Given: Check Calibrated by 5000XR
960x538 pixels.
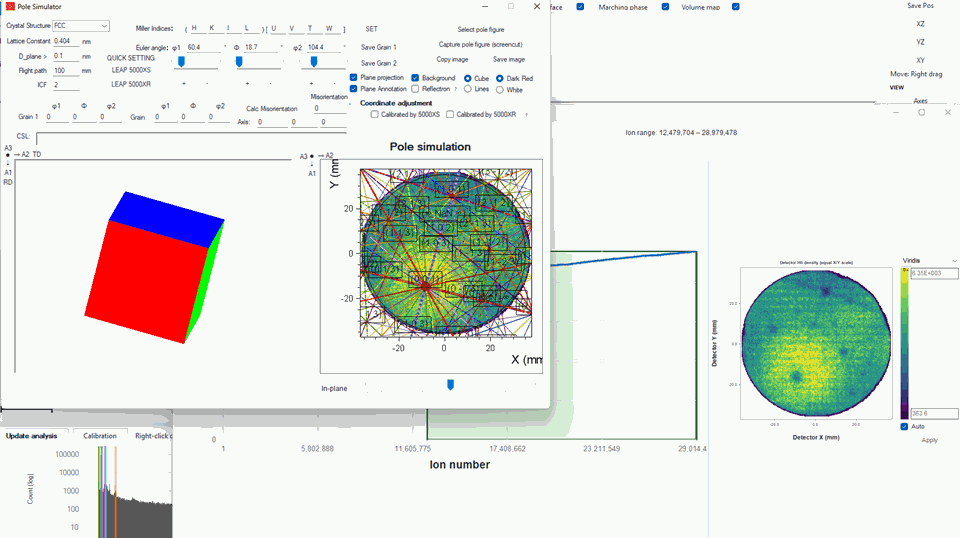Looking at the screenshot, I should pyautogui.click(x=450, y=114).
